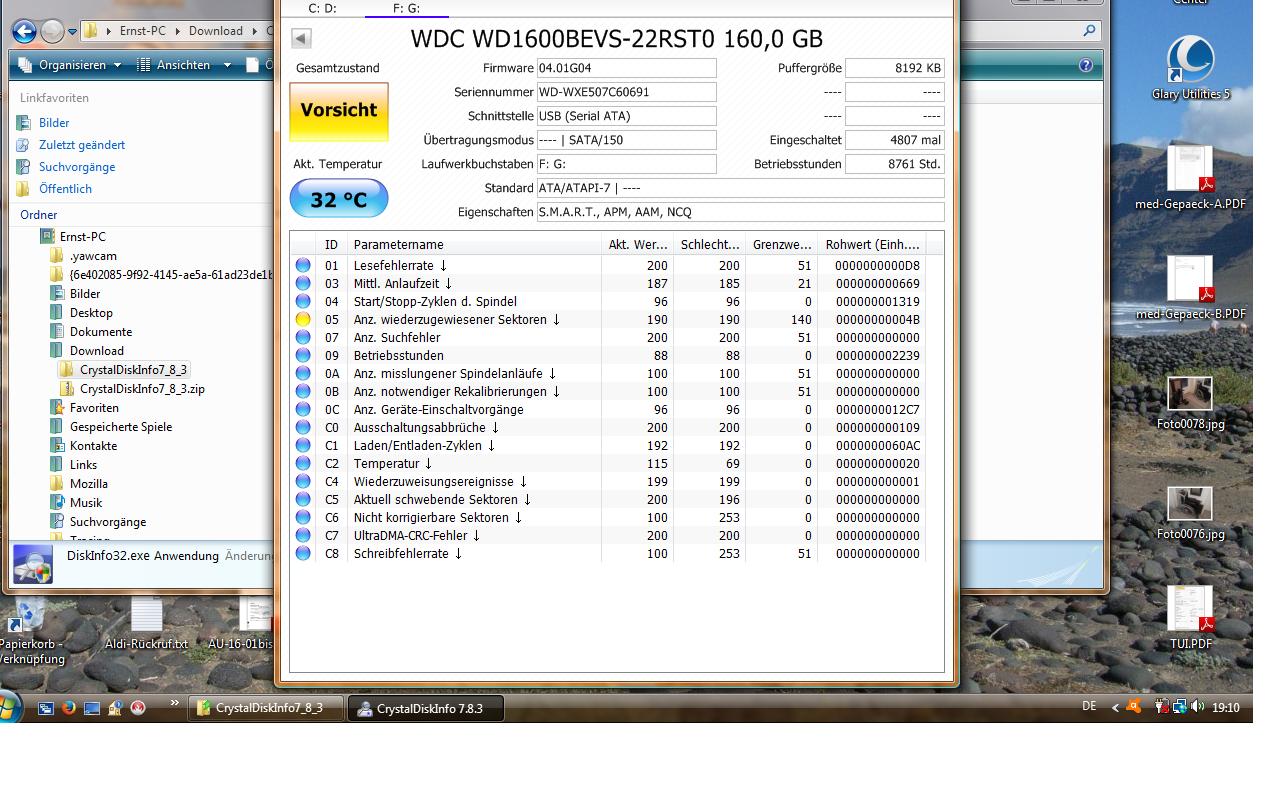1280x800 pixels.
Task: Open the Öffentlich favorite link
Action: (x=65, y=189)
